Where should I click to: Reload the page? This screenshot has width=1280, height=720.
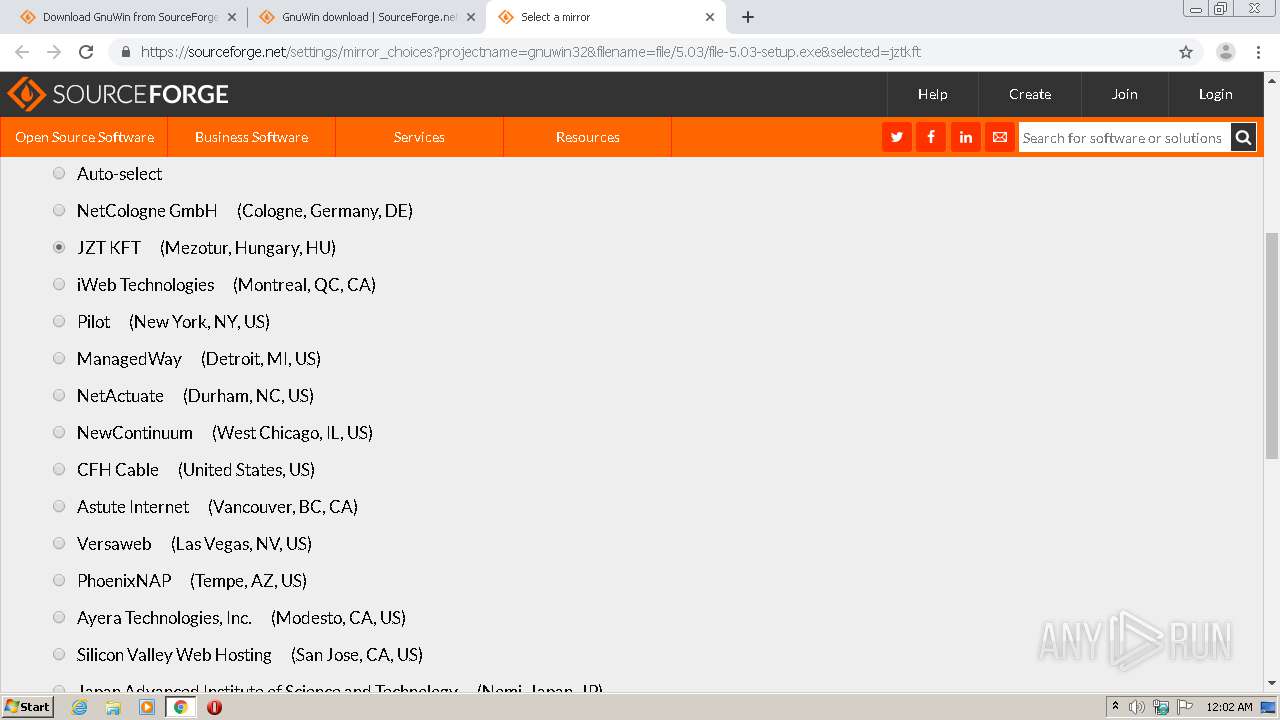pos(86,52)
